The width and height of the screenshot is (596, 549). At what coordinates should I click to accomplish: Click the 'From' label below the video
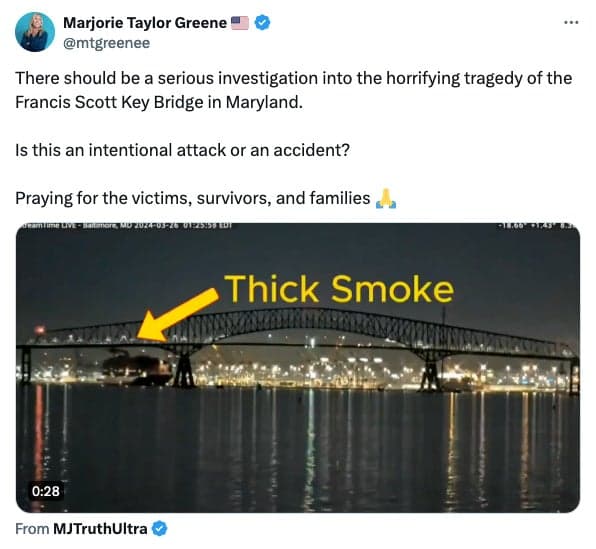coord(32,528)
